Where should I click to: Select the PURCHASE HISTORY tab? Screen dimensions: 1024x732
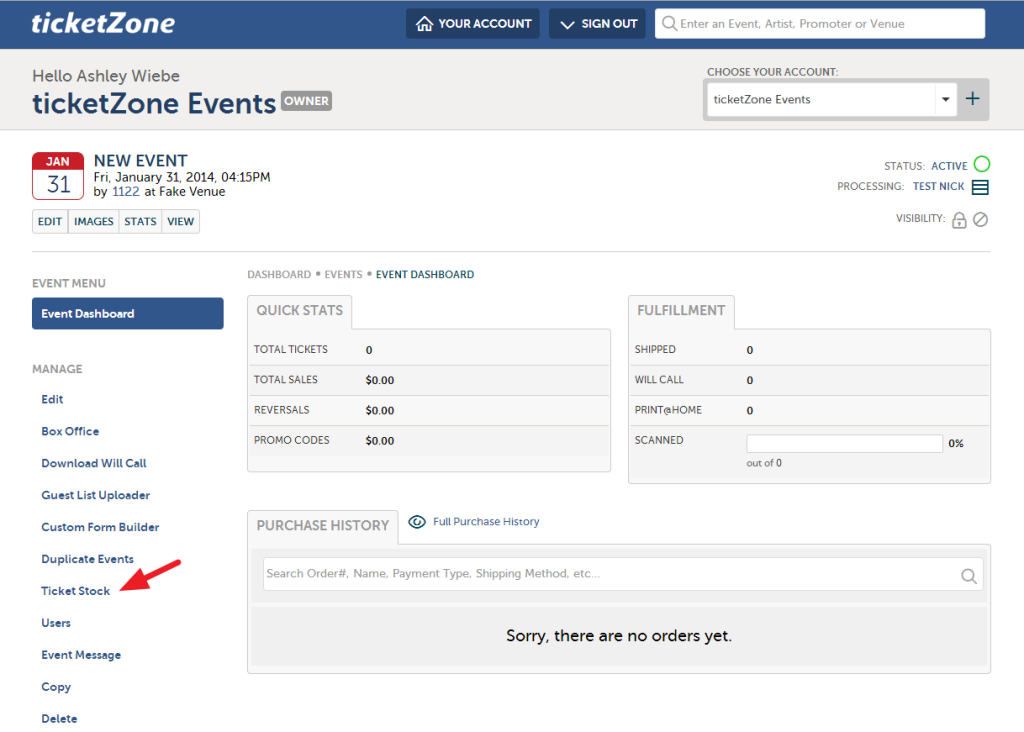(x=323, y=526)
